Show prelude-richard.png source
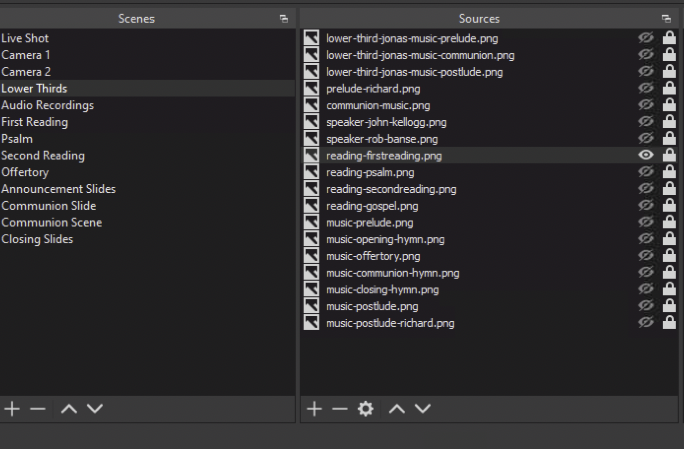Image resolution: width=684 pixels, height=449 pixels. pos(646,88)
